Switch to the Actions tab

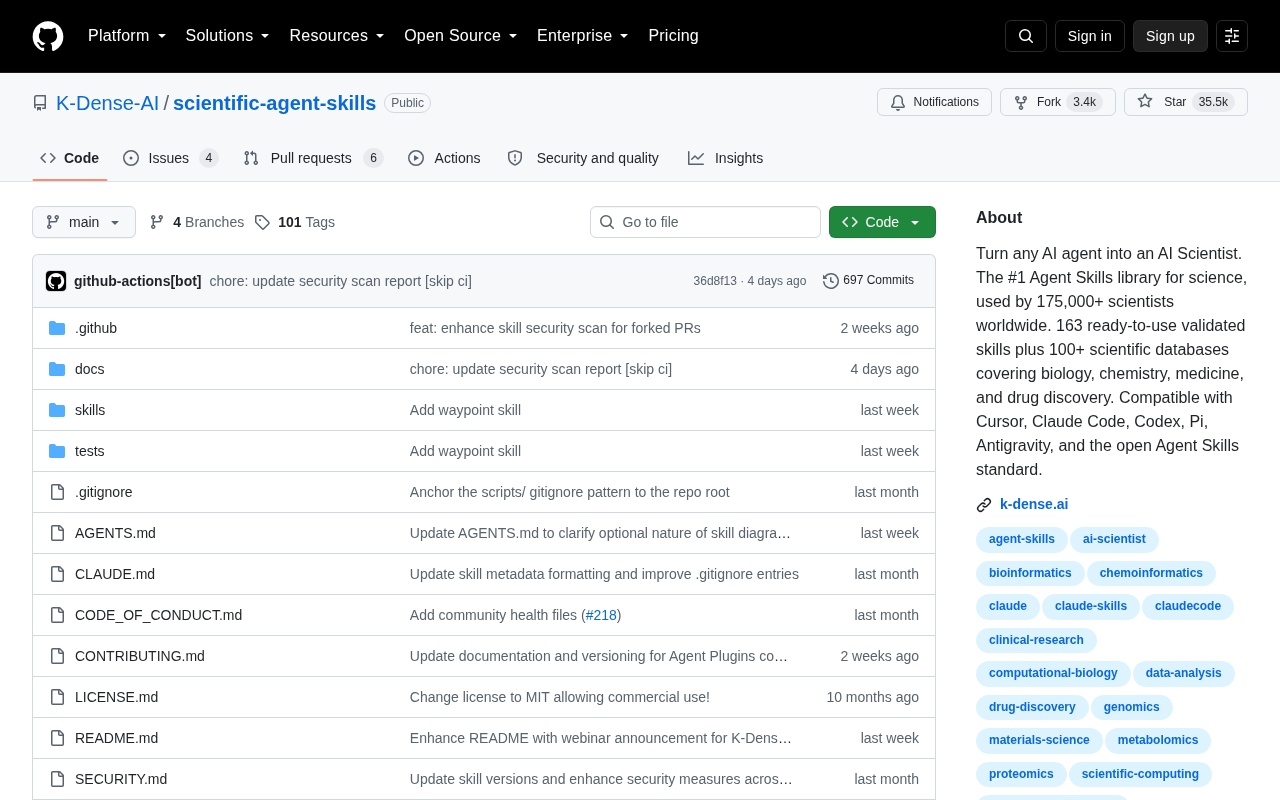pos(444,158)
